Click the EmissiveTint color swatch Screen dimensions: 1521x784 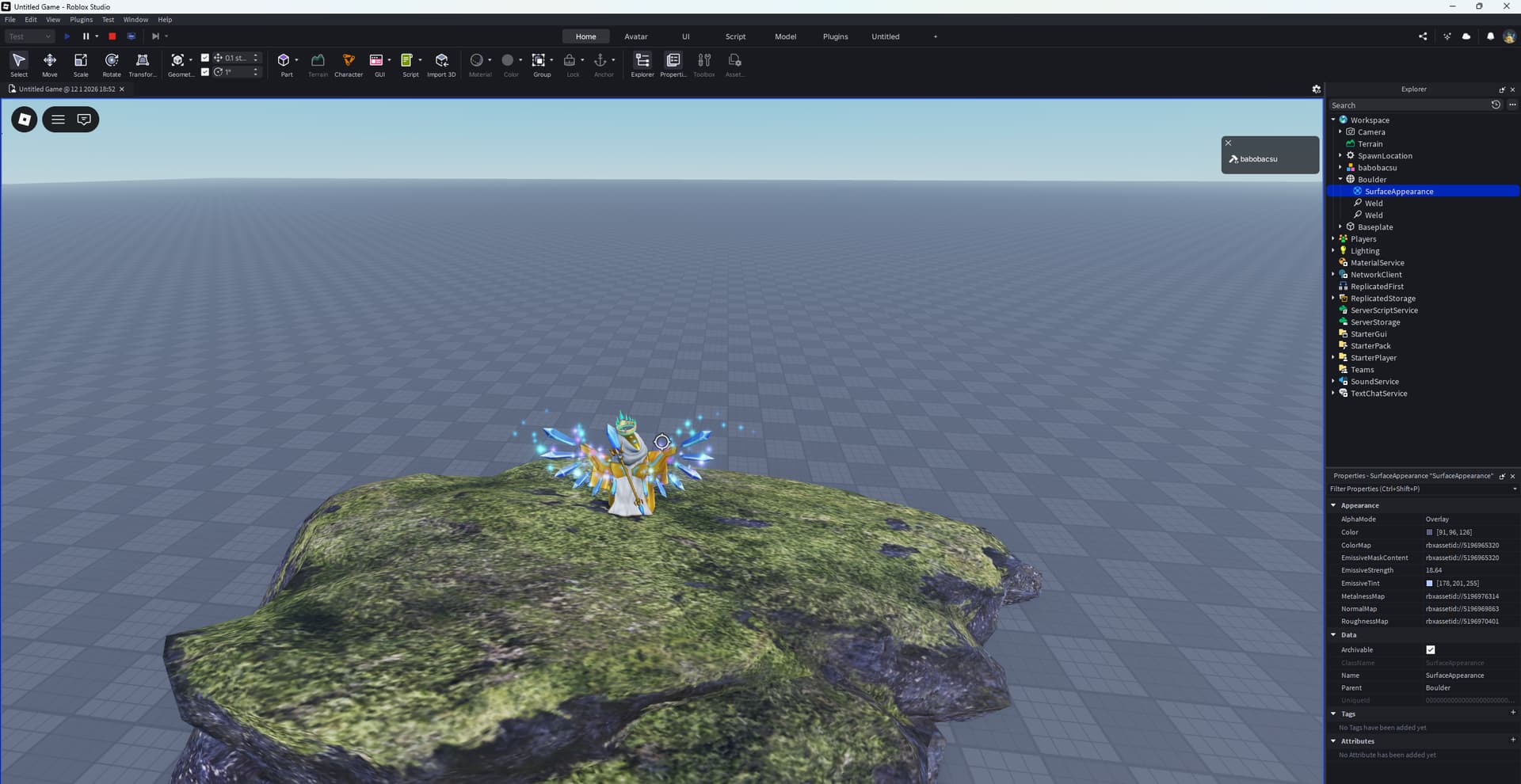pos(1430,584)
